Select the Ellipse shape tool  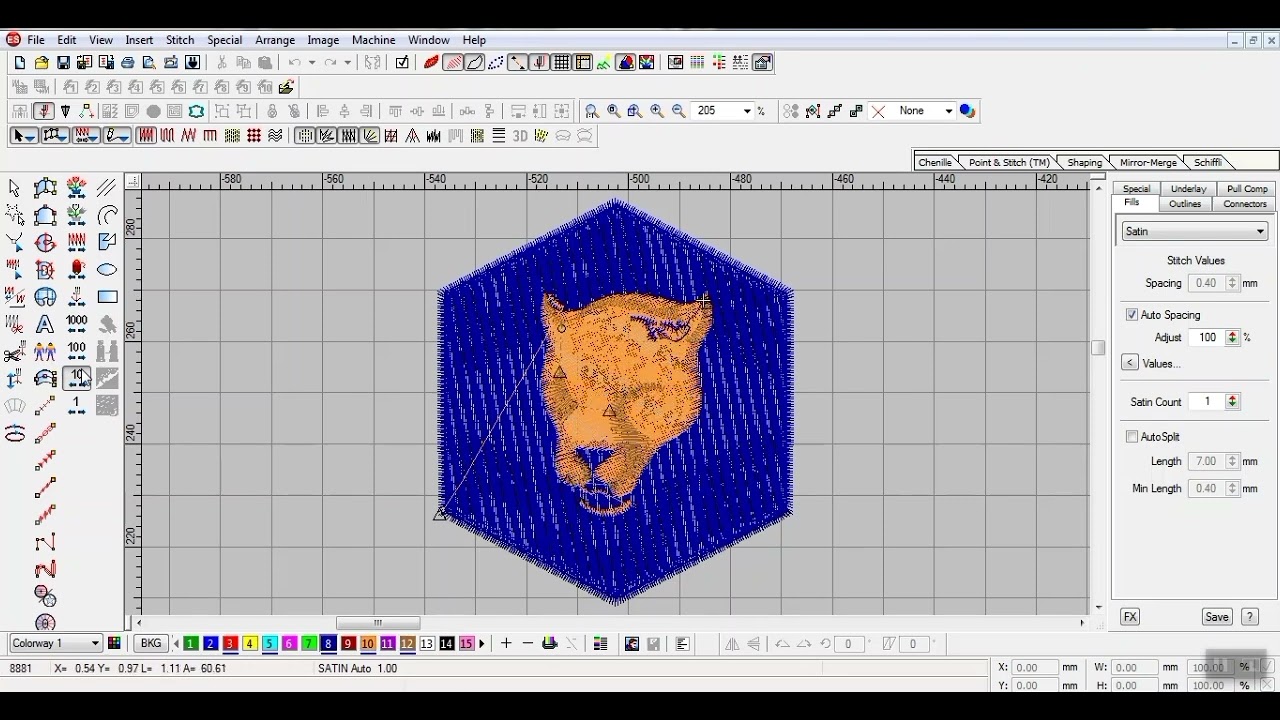[x=107, y=270]
